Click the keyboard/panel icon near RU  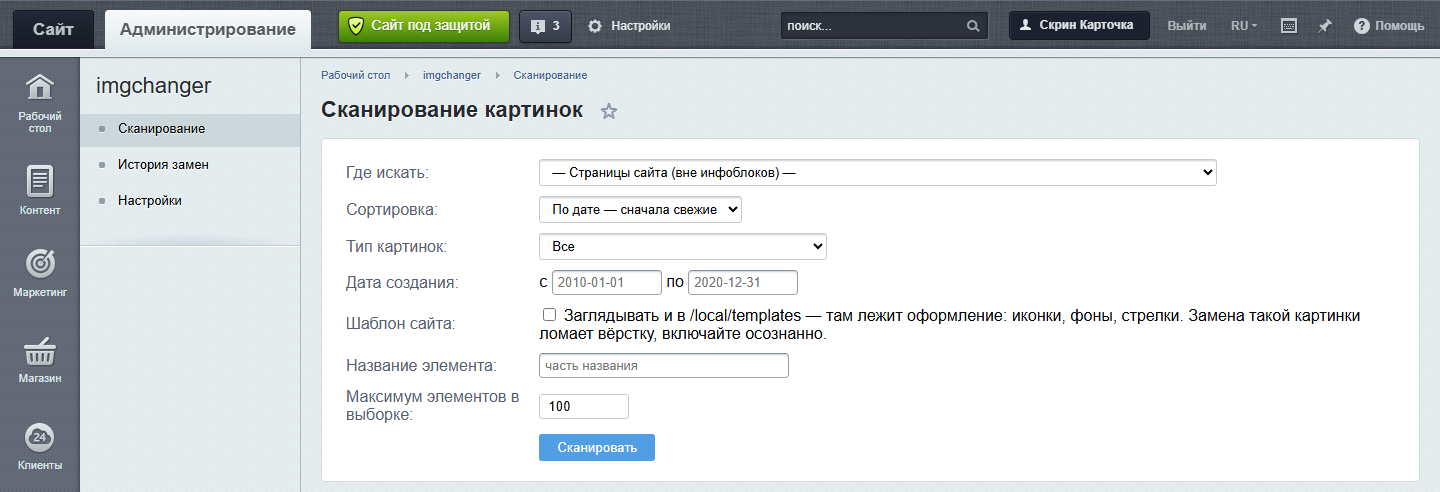(x=1289, y=26)
